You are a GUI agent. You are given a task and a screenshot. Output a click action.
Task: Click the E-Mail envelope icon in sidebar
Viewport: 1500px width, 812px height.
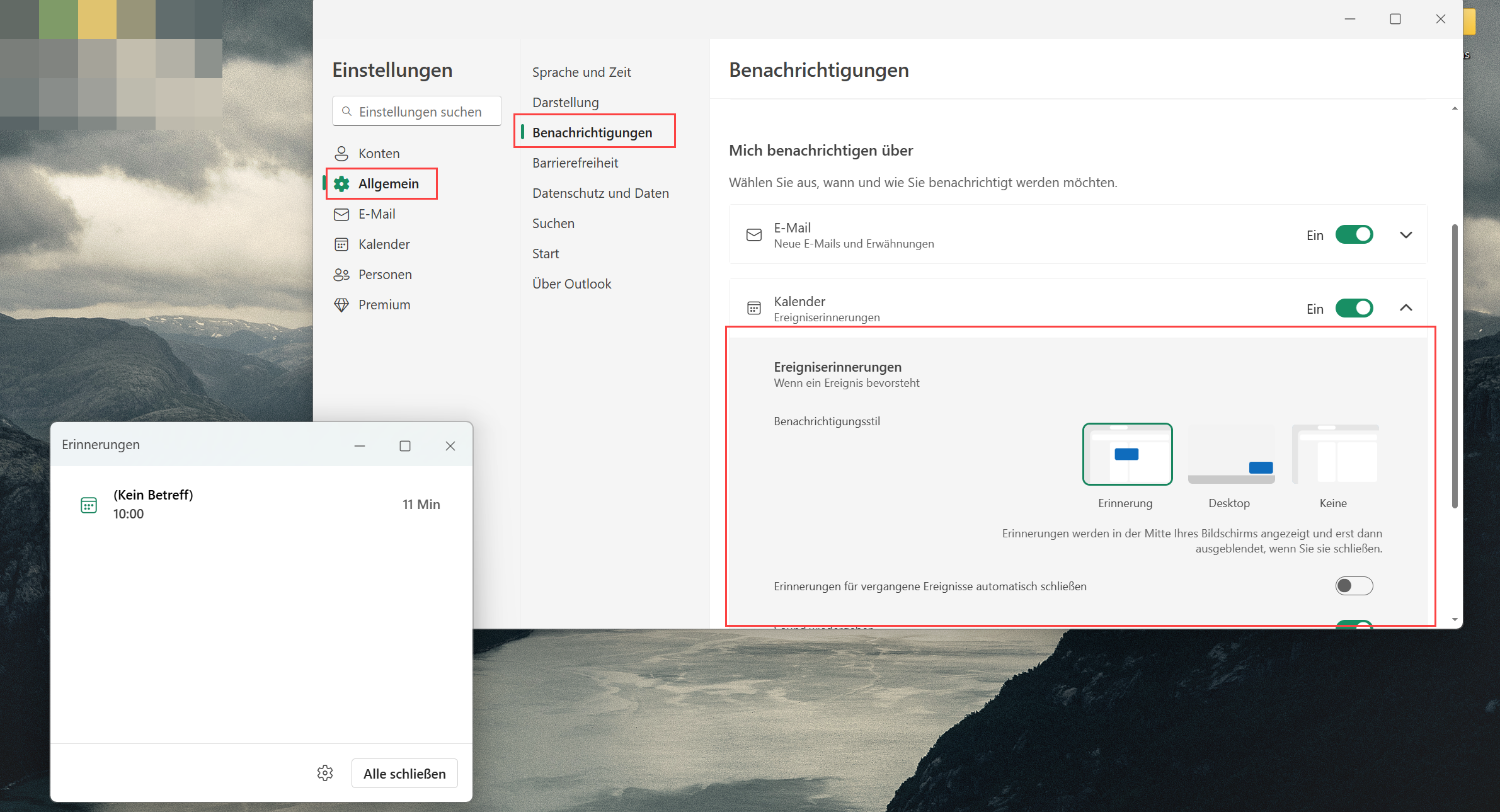[341, 214]
